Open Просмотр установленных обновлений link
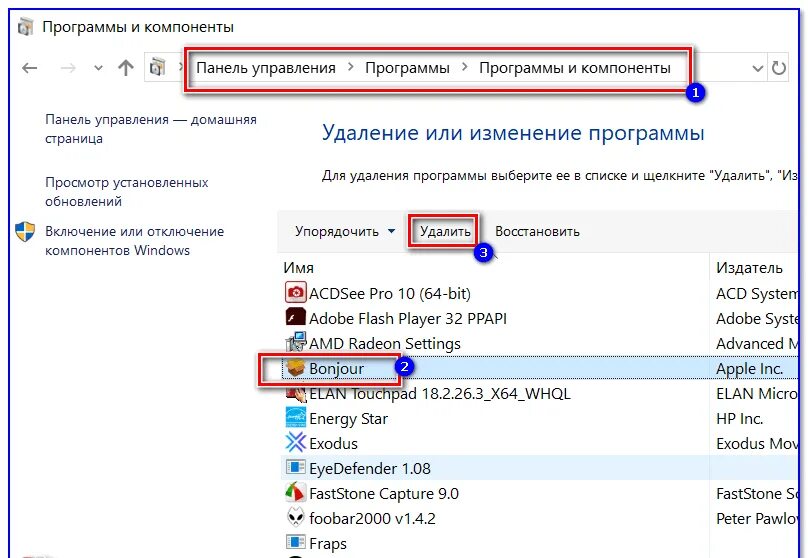Screen dimensions: 808x558 pos(127,192)
